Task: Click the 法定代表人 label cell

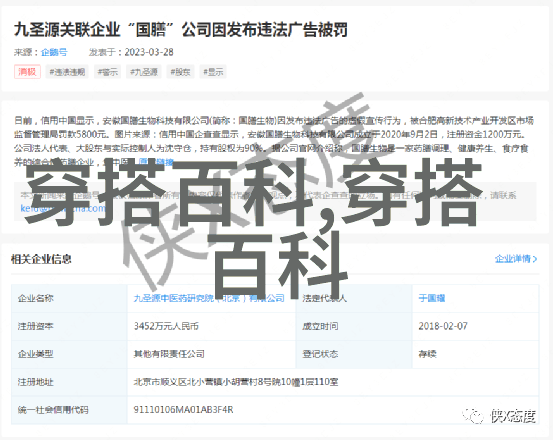Action: [x=354, y=298]
